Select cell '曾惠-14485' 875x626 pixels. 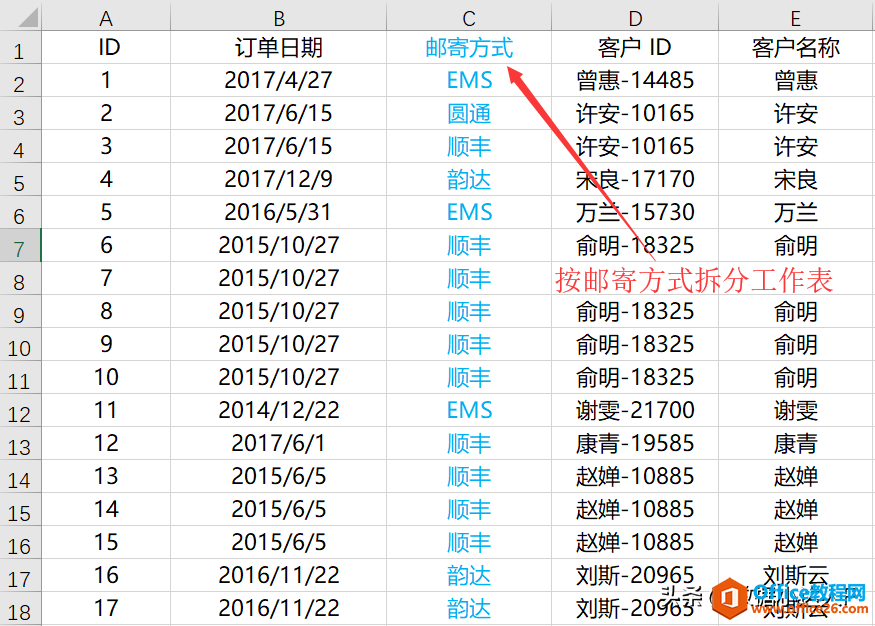(635, 80)
